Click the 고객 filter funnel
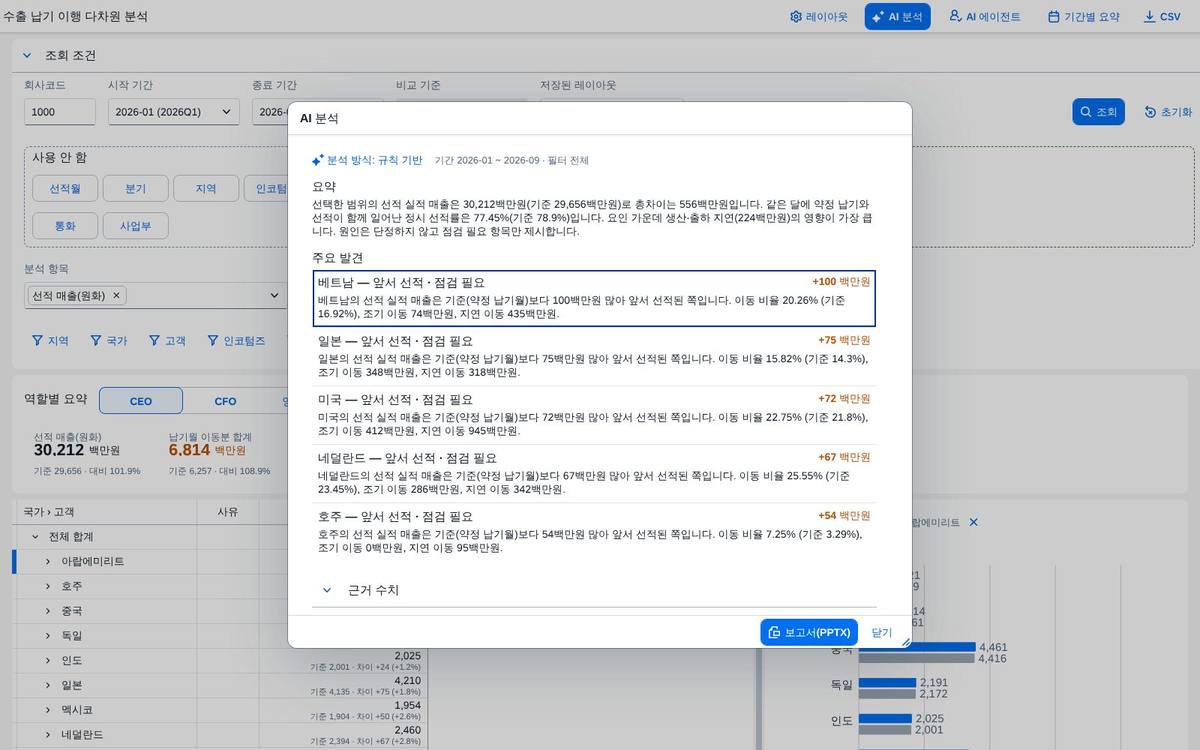Image resolution: width=1200 pixels, height=750 pixels. (x=167, y=341)
